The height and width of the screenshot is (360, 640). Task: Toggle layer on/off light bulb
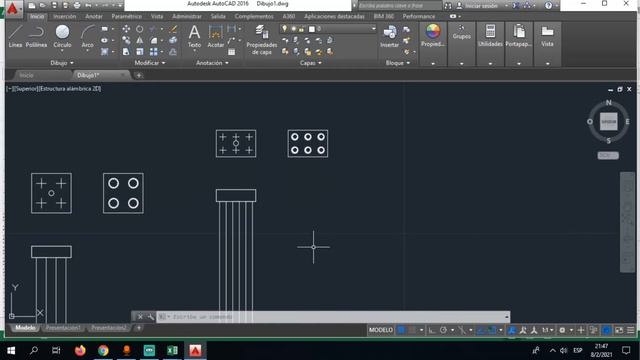click(284, 29)
